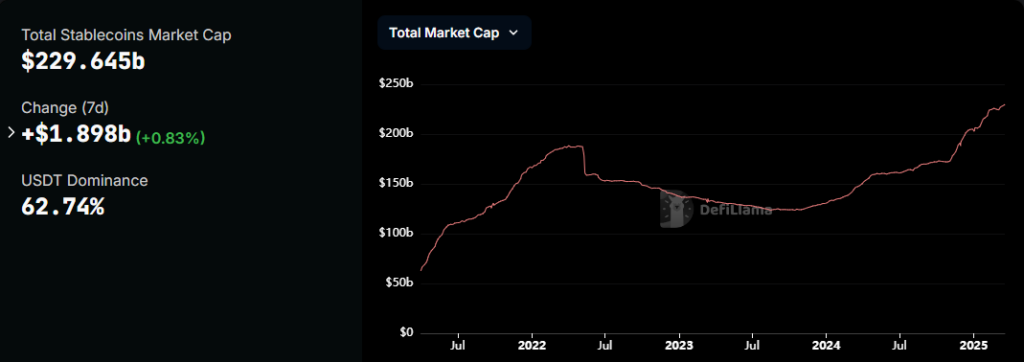The width and height of the screenshot is (1024, 362).
Task: Click the DefiLlama watermark text
Action: 736,210
